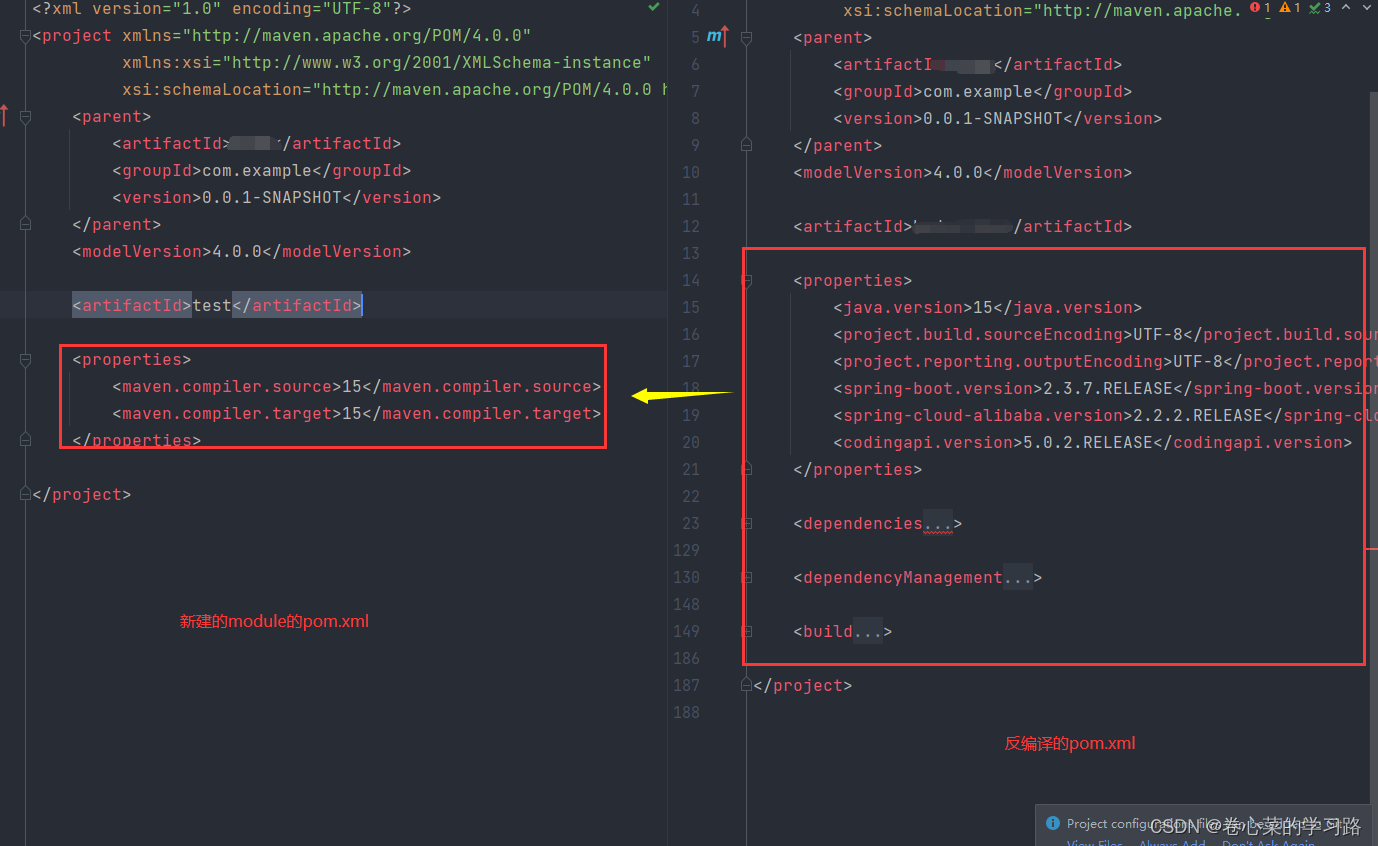Click xmlns:xsi attribute line in left editor
This screenshot has height=846, width=1378.
click(x=387, y=62)
